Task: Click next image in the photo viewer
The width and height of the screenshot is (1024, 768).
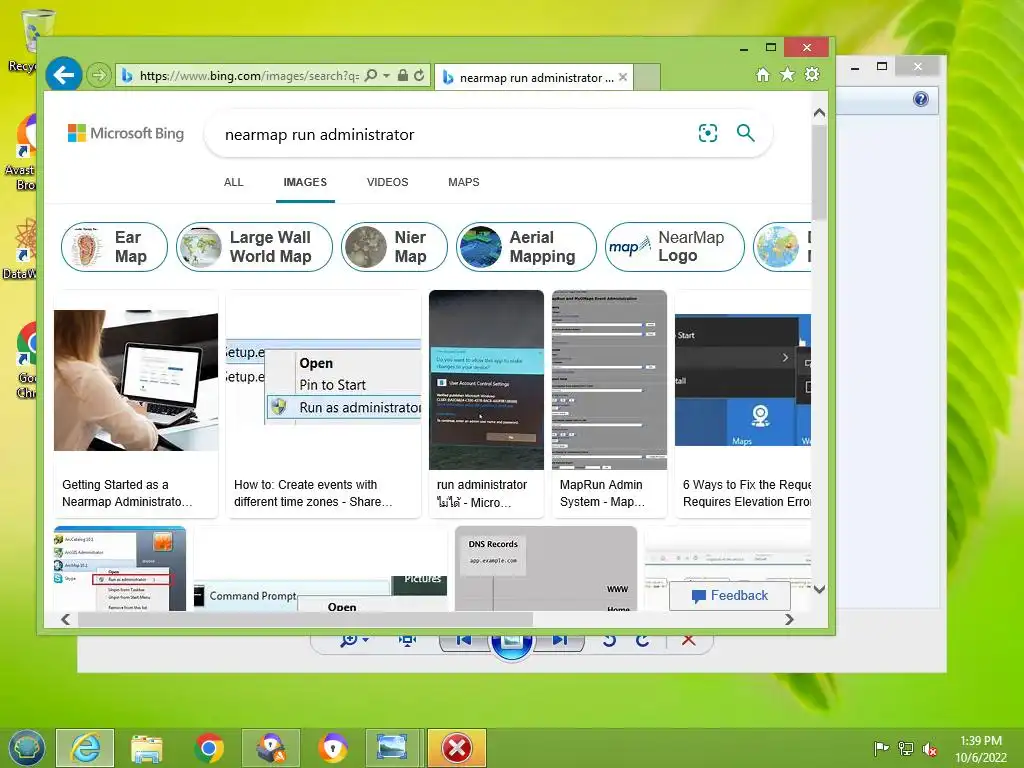Action: [560, 641]
